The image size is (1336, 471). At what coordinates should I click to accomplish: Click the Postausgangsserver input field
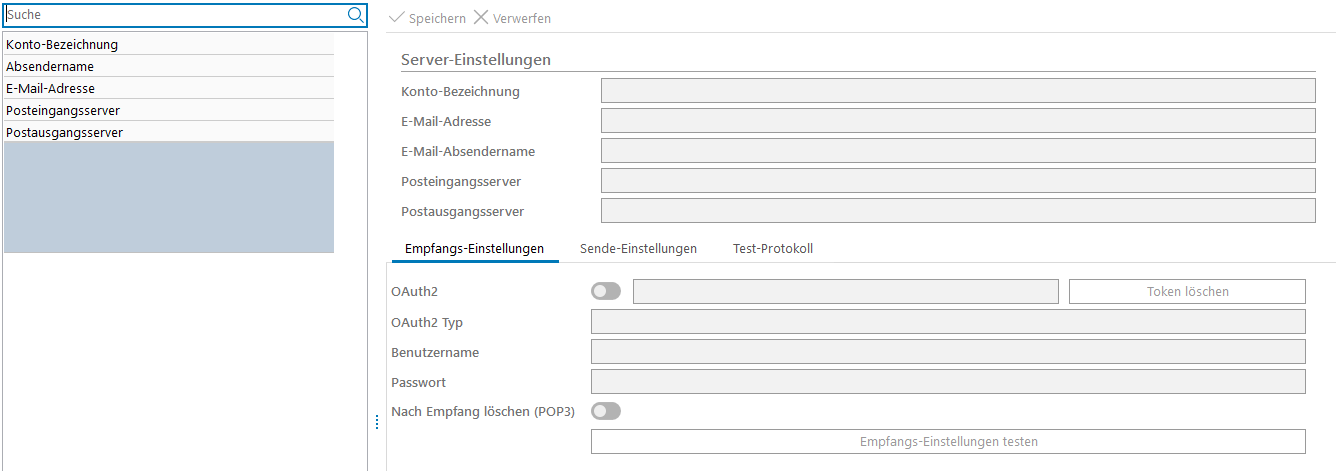pyautogui.click(x=957, y=211)
